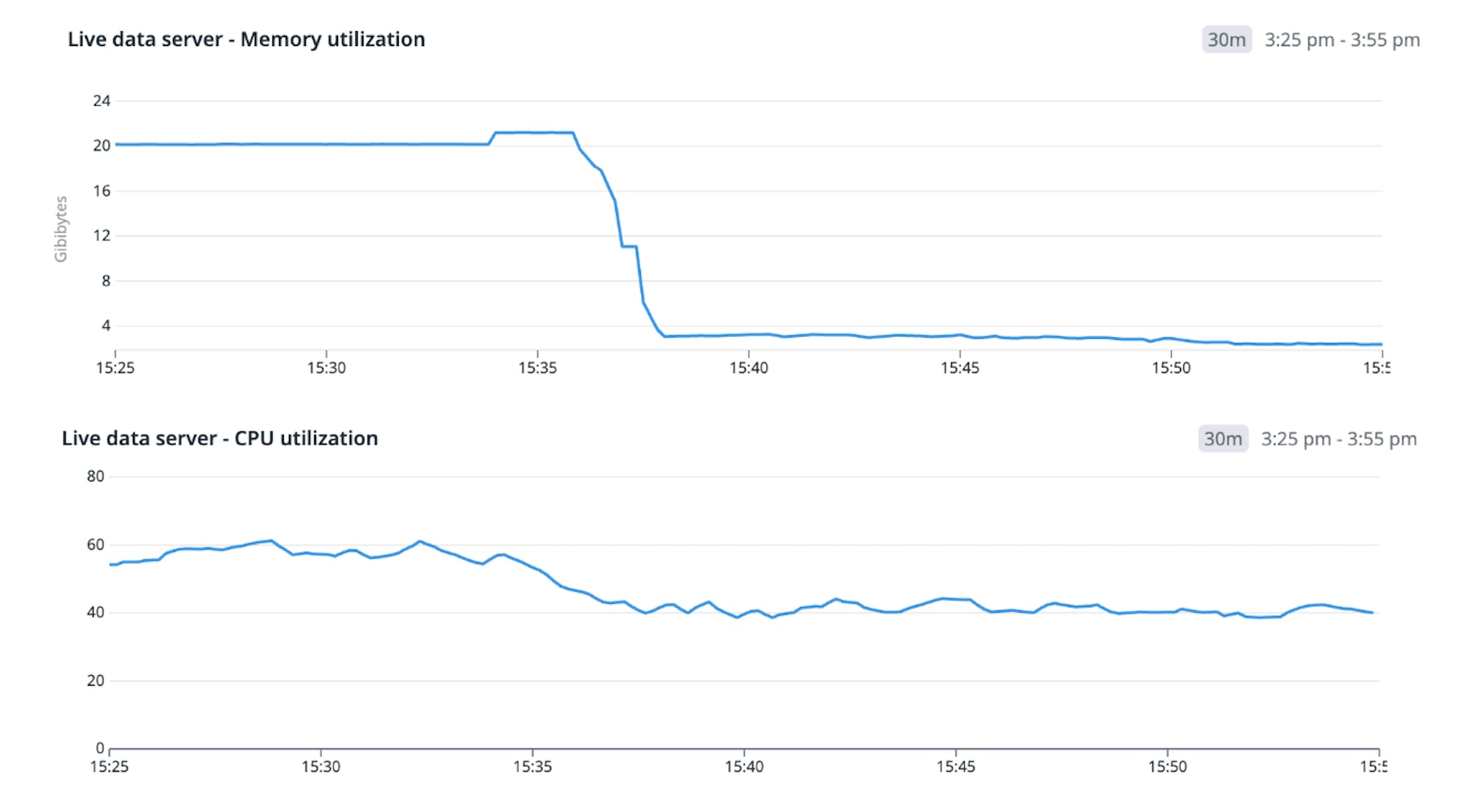Click 15:50 tick on Memory chart axis

click(x=1171, y=368)
